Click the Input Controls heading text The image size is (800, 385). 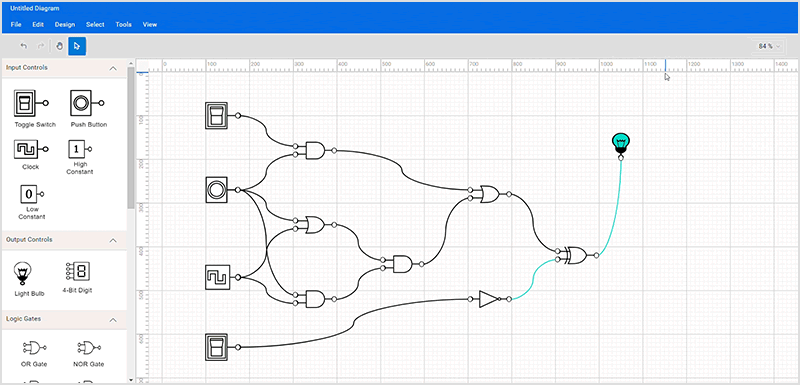pyautogui.click(x=27, y=68)
